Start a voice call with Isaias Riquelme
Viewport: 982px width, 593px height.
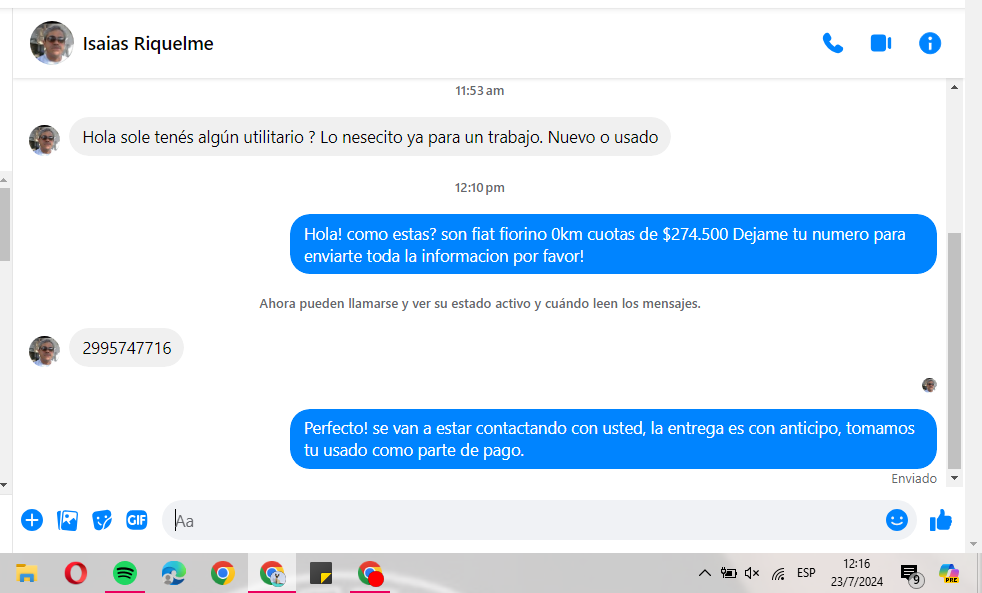point(832,43)
